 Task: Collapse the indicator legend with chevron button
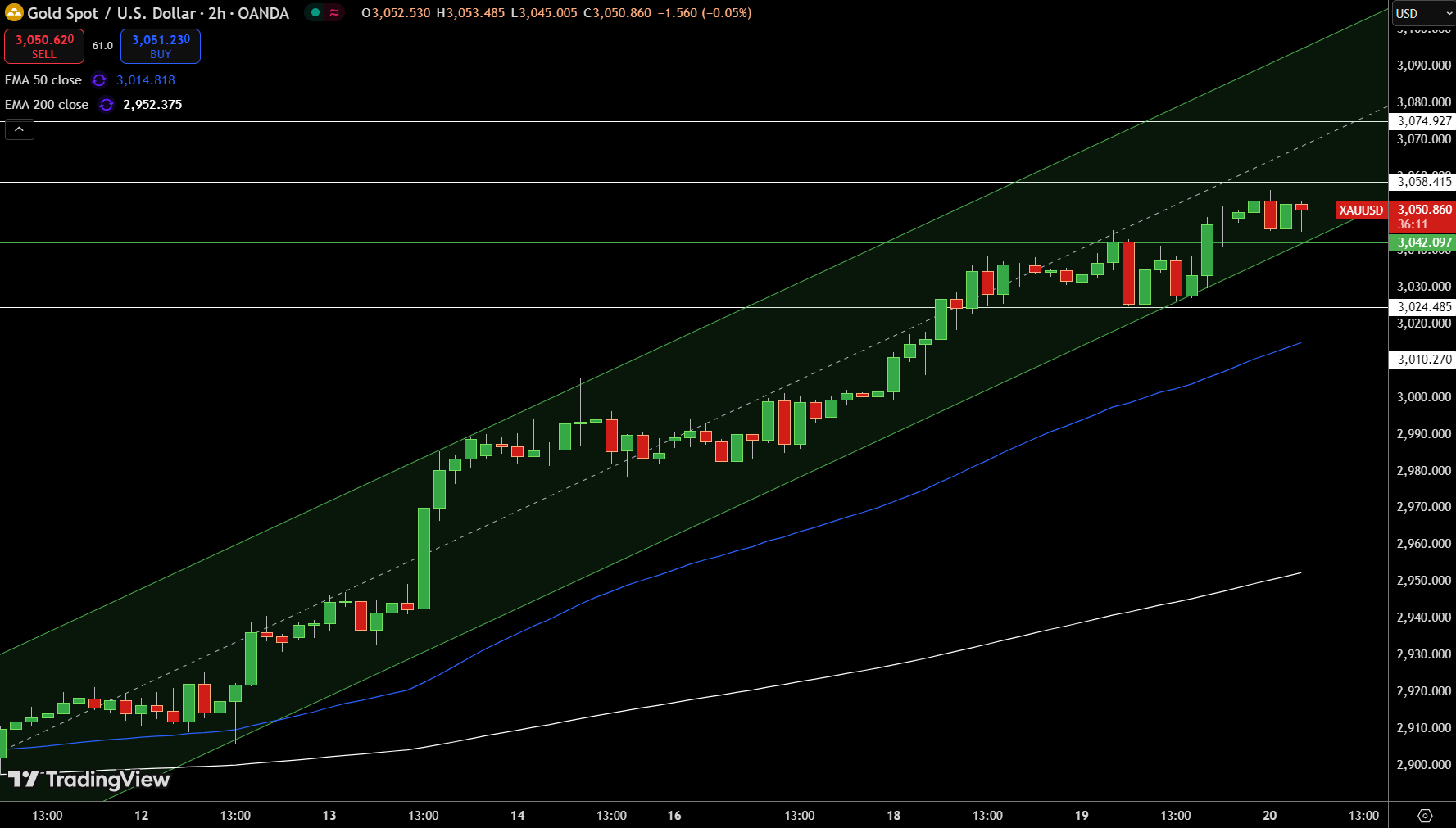20,129
